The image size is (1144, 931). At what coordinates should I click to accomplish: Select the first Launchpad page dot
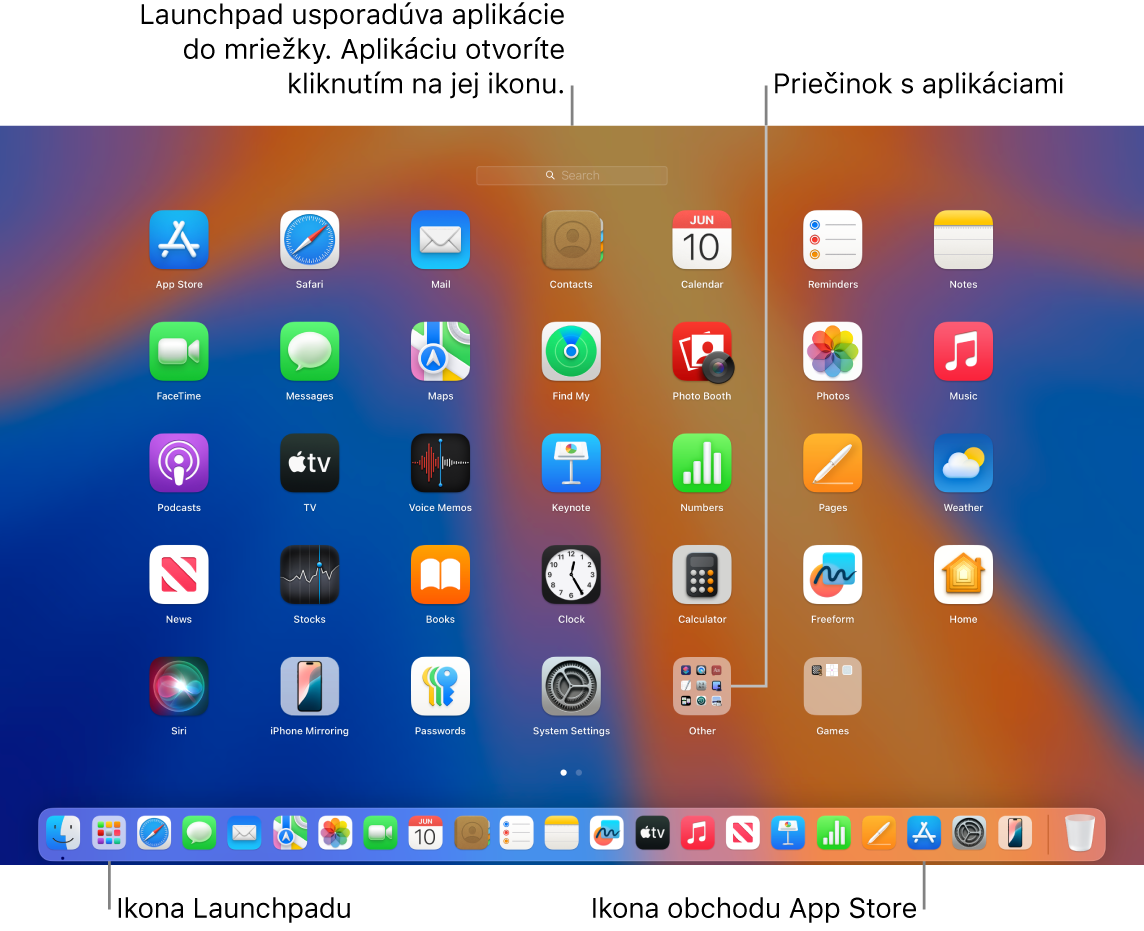563,773
